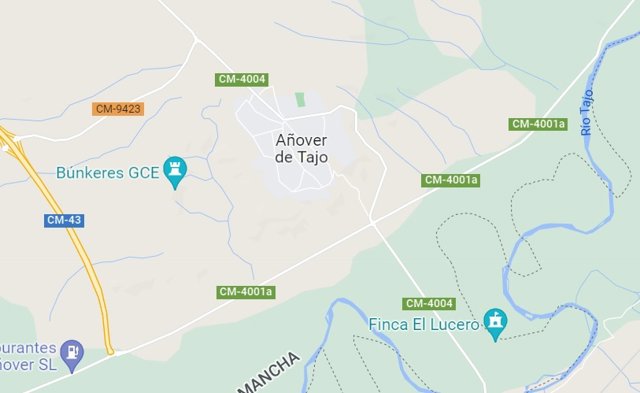
Task: Select the CM-4001a shield southeast of Añover
Action: [451, 180]
